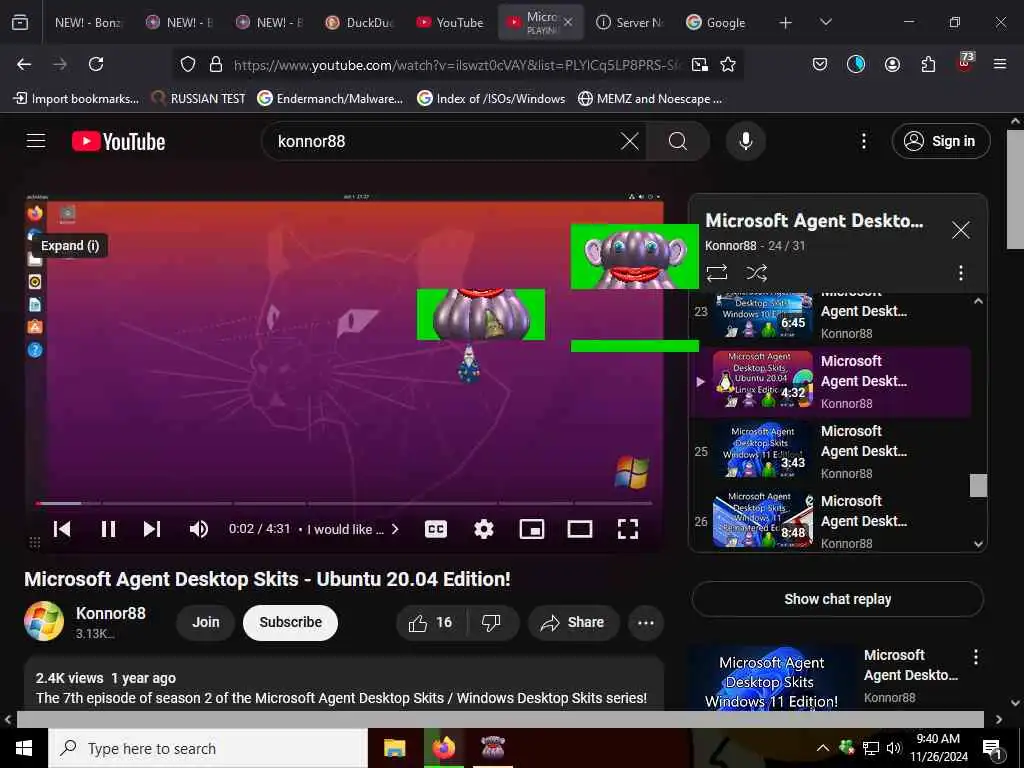Screen dimensions: 1024x768
Task: Open options for recommended Windows 11 Edition video
Action: pyautogui.click(x=976, y=658)
